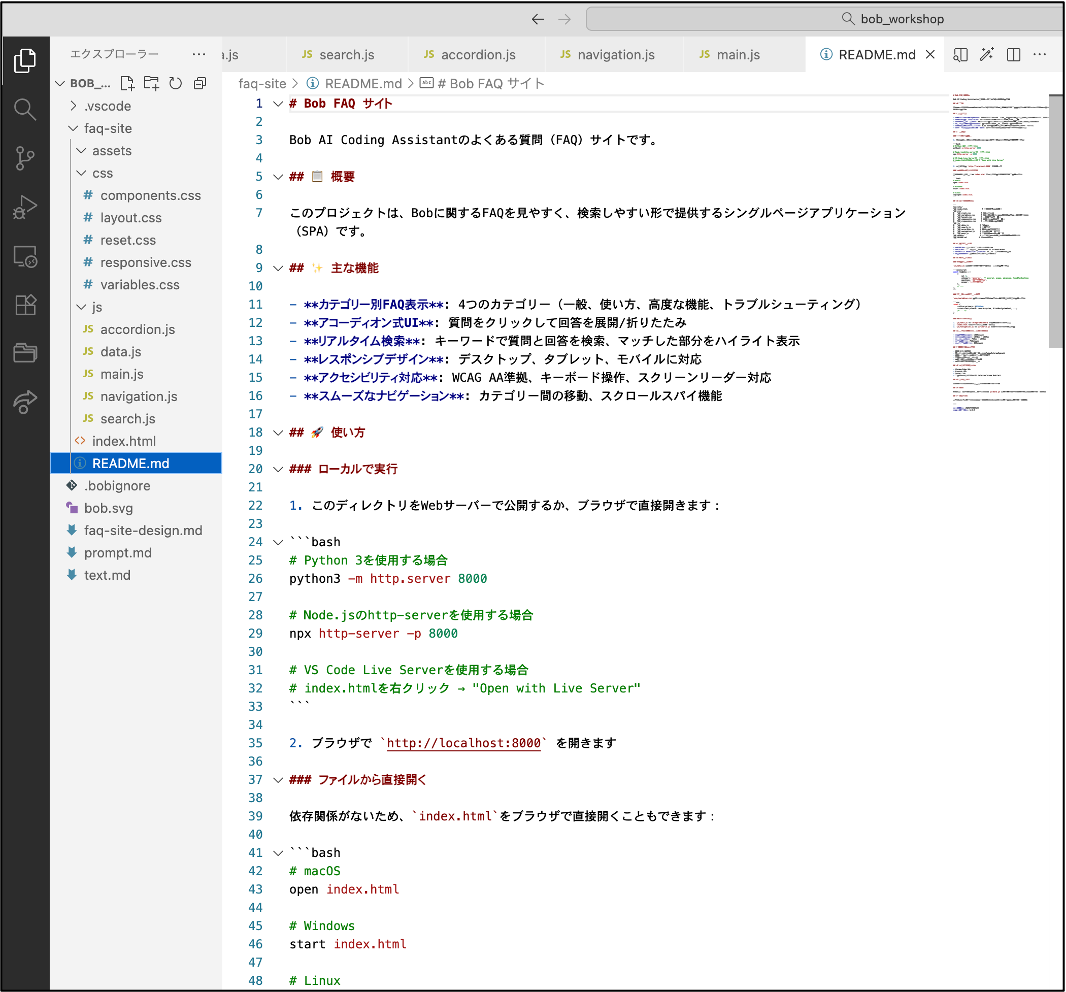The height and width of the screenshot is (992, 1066).
Task: Collapse the BOB_ workspace root section
Action: 60,83
